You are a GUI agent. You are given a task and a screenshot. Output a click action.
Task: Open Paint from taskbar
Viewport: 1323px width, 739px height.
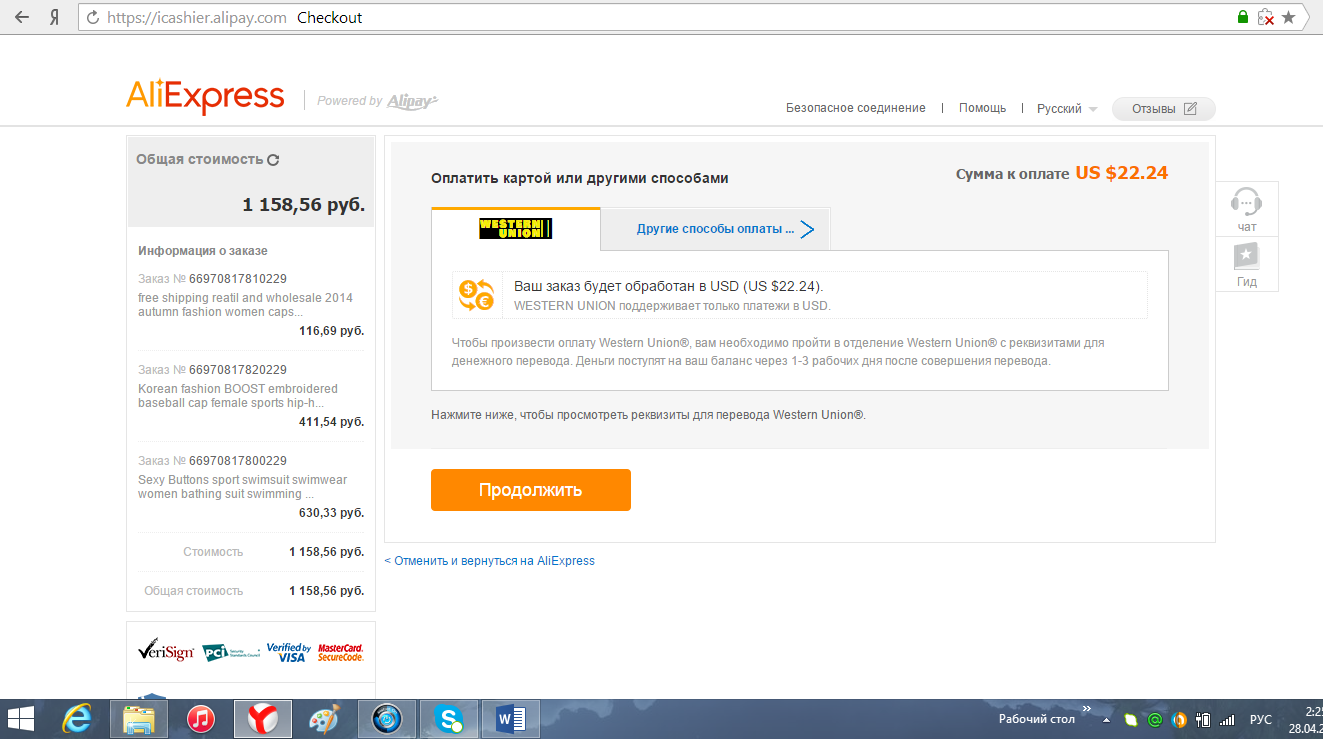tap(324, 718)
